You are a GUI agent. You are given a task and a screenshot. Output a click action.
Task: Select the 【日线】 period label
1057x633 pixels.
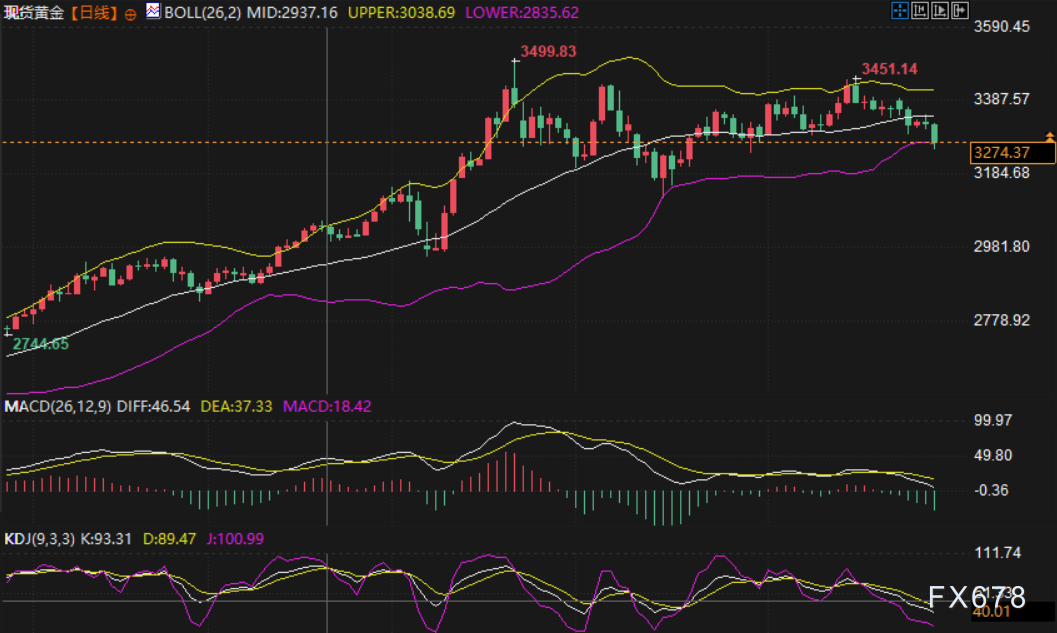(94, 13)
